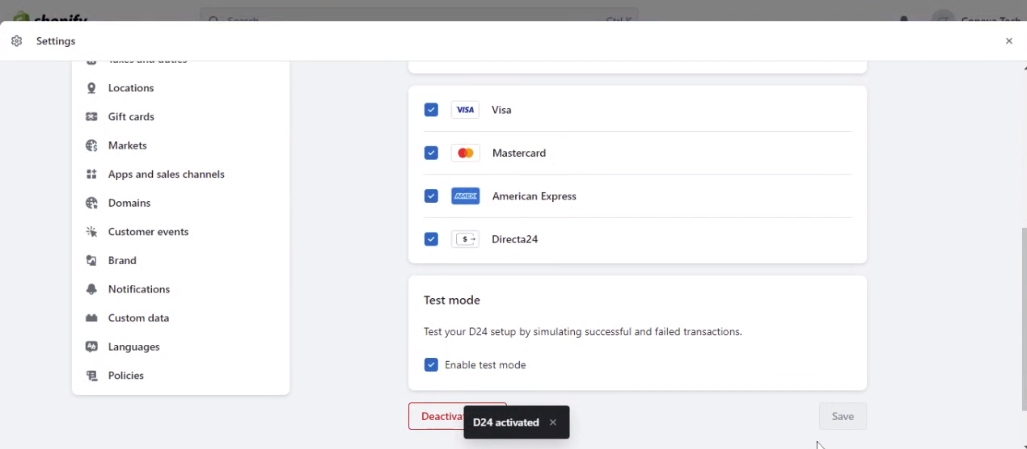This screenshot has height=449, width=1027.
Task: Click the vertical scrollbar on the right
Action: click(x=1022, y=320)
